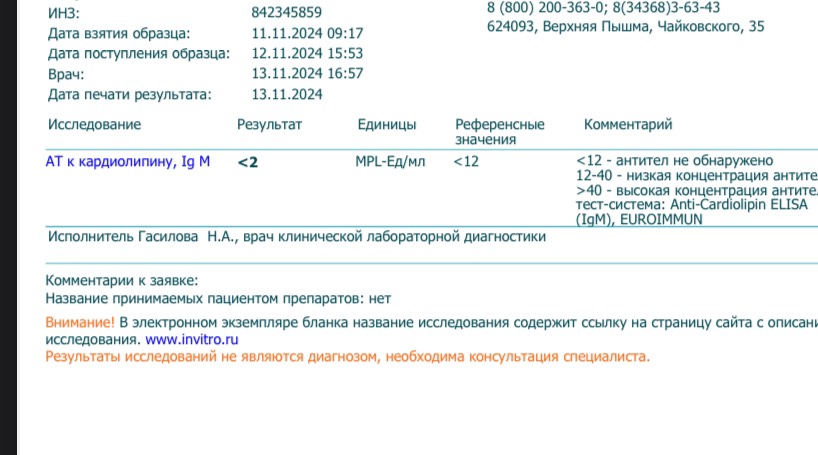Click the Единицы column header
818x455 pixels.
pyautogui.click(x=386, y=125)
